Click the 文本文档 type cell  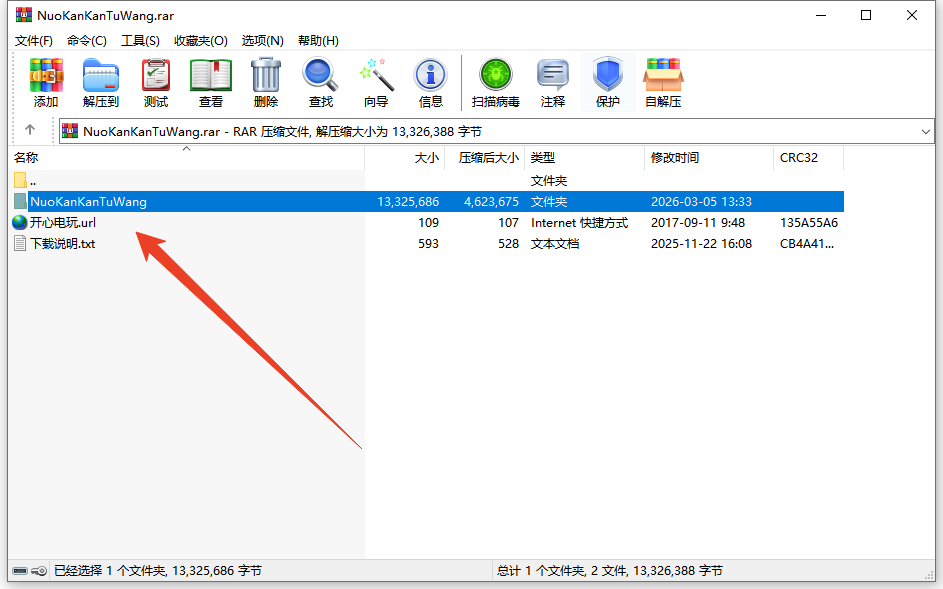[554, 244]
